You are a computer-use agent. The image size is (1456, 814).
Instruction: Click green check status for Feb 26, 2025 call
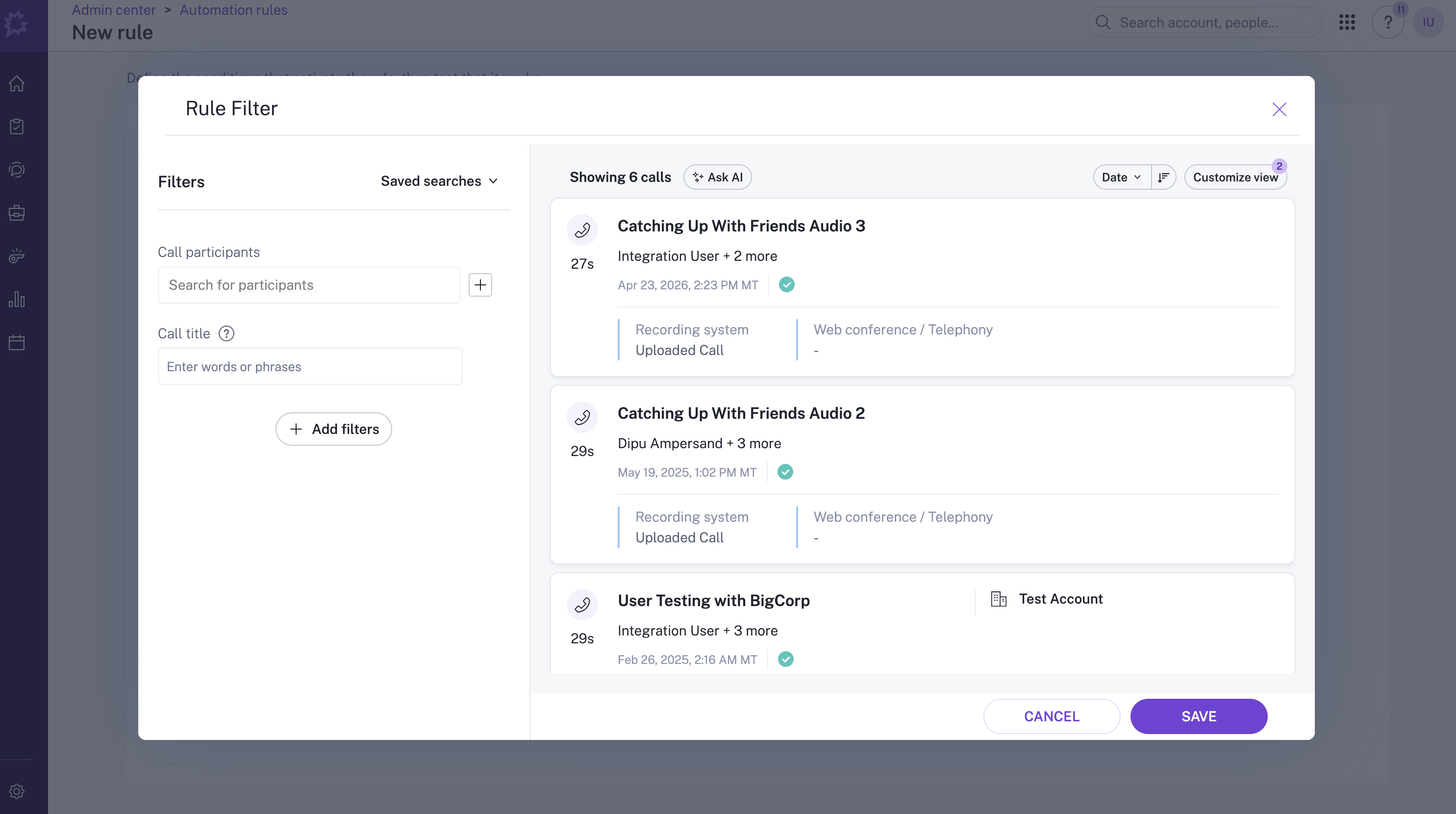[x=786, y=659]
